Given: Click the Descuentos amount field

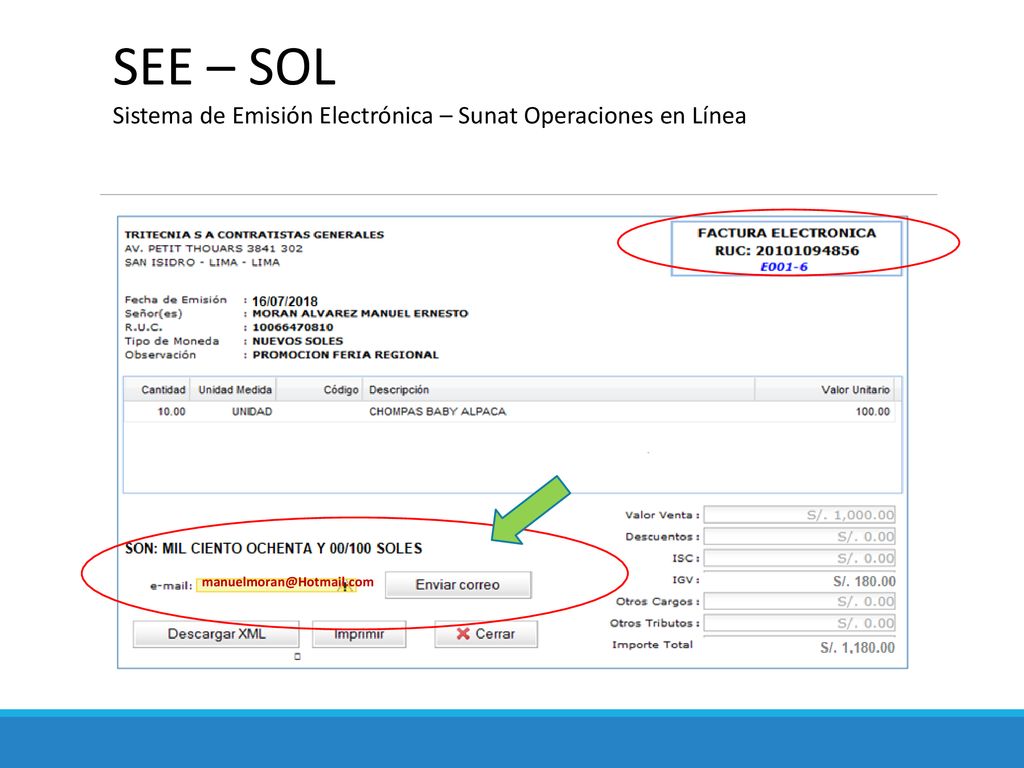Looking at the screenshot, I should pos(799,536).
